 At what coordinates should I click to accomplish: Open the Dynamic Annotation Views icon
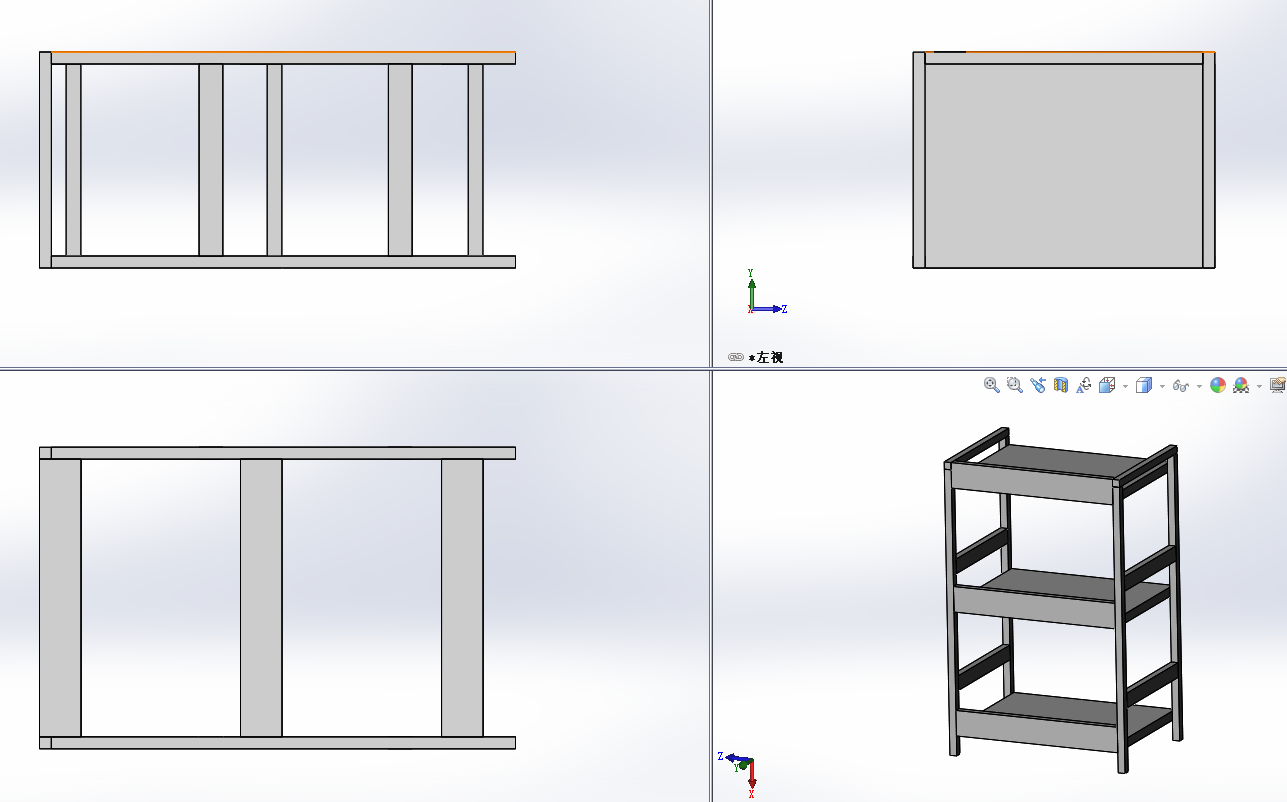(x=1083, y=385)
